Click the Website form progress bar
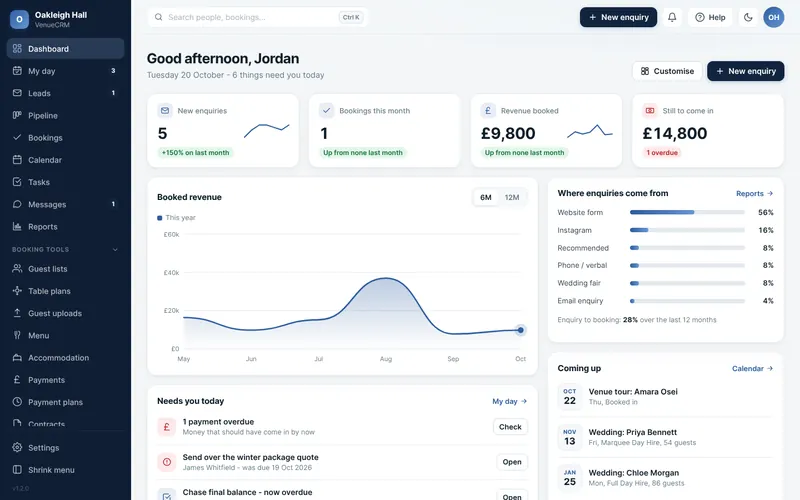800x500 pixels. [687, 212]
